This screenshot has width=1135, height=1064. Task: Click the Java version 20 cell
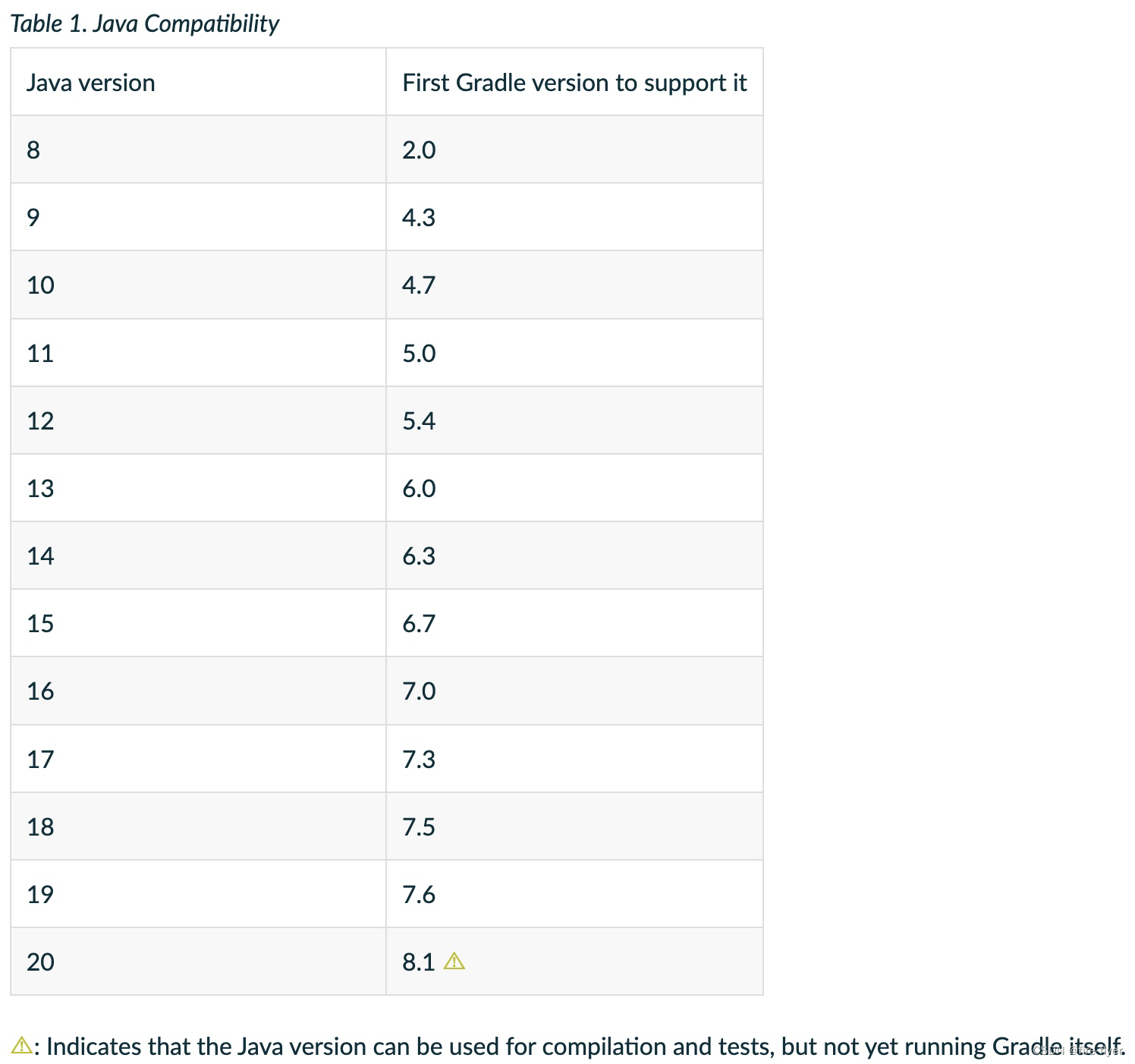coord(198,962)
